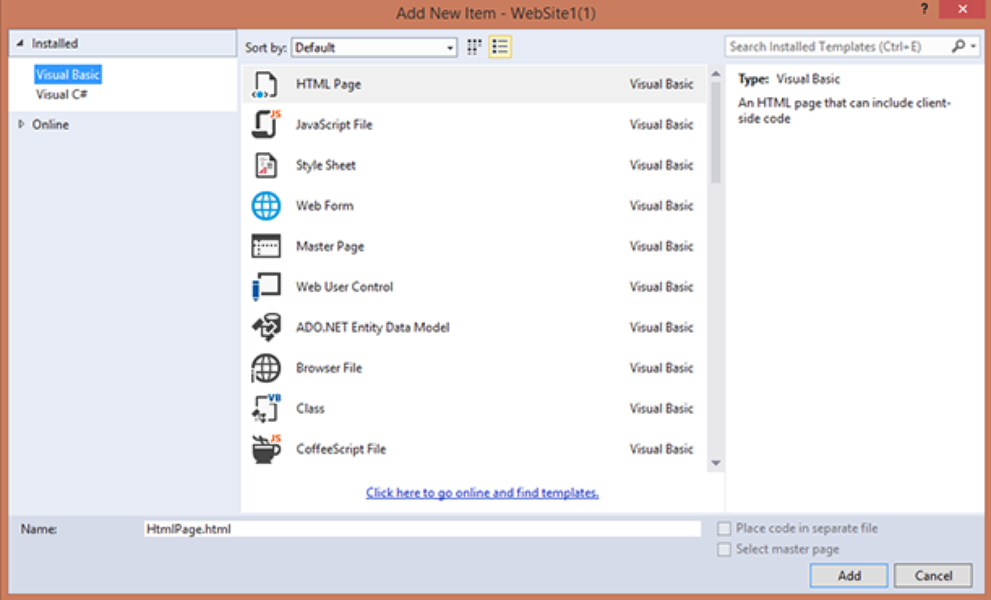Click the "Class" template name

click(x=310, y=408)
